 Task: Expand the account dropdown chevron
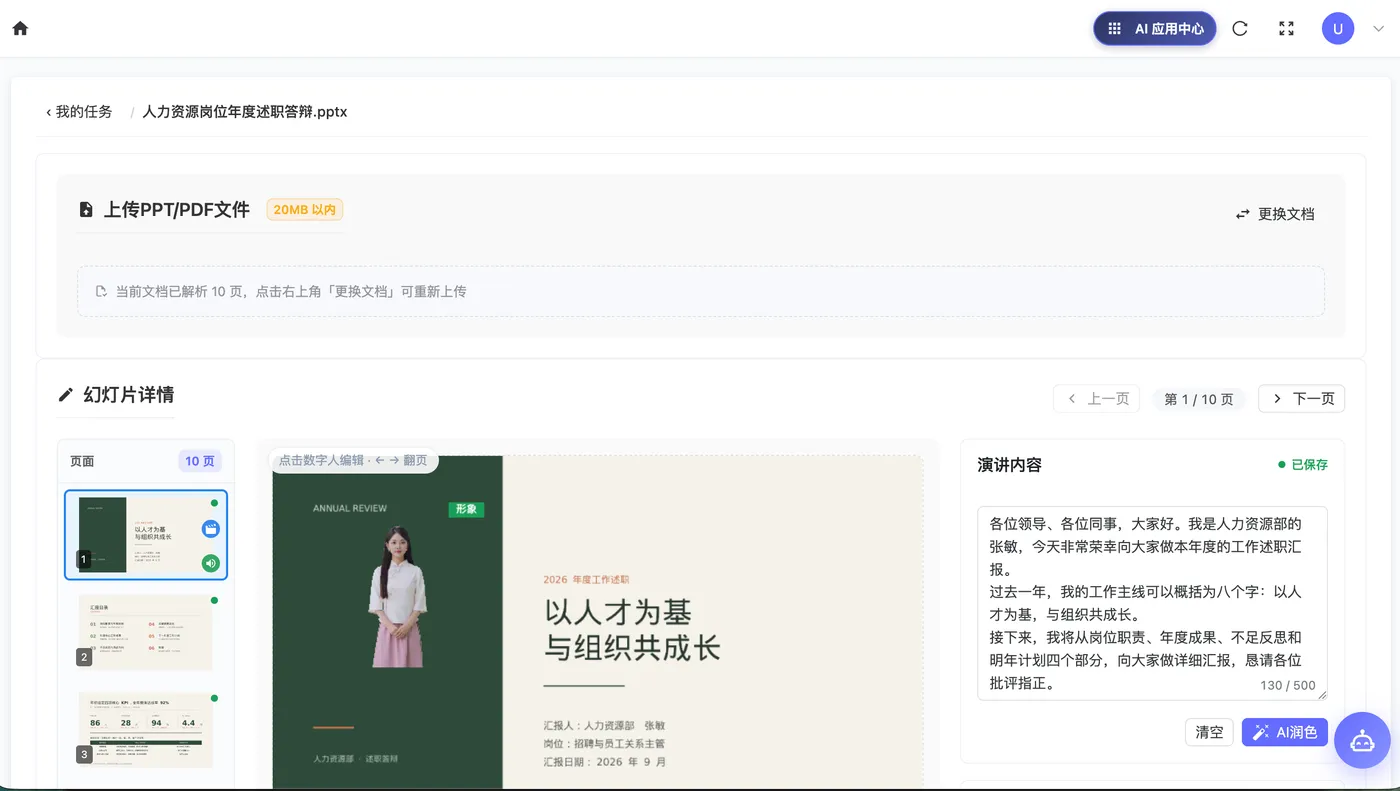[1378, 29]
